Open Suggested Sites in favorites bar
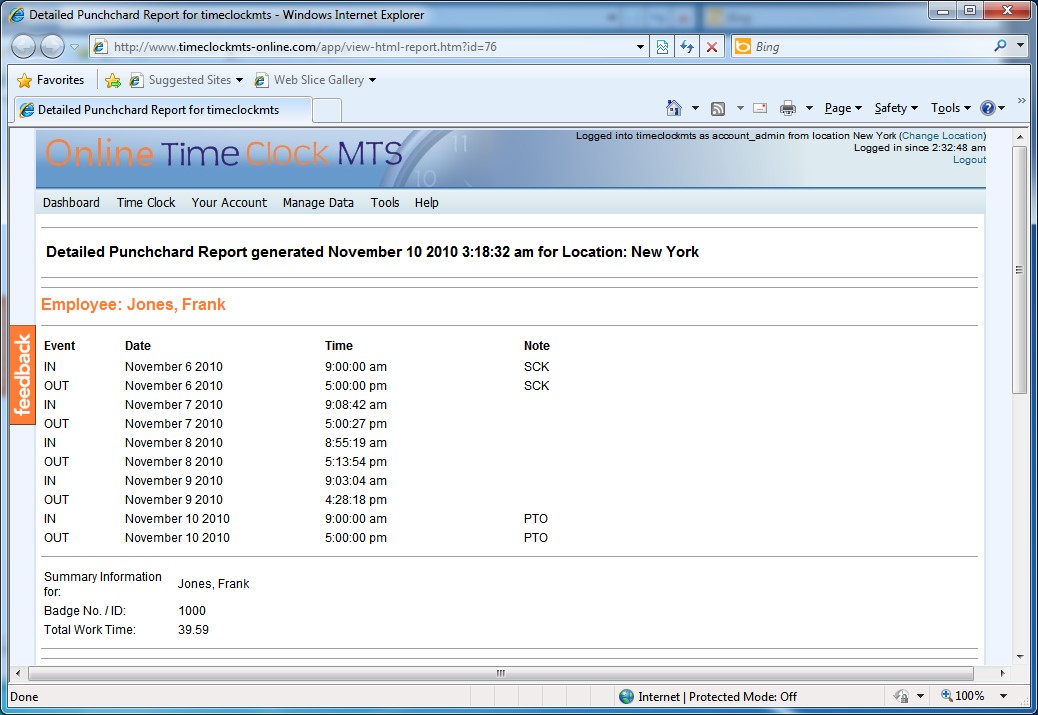The width and height of the screenshot is (1038, 715). point(187,80)
